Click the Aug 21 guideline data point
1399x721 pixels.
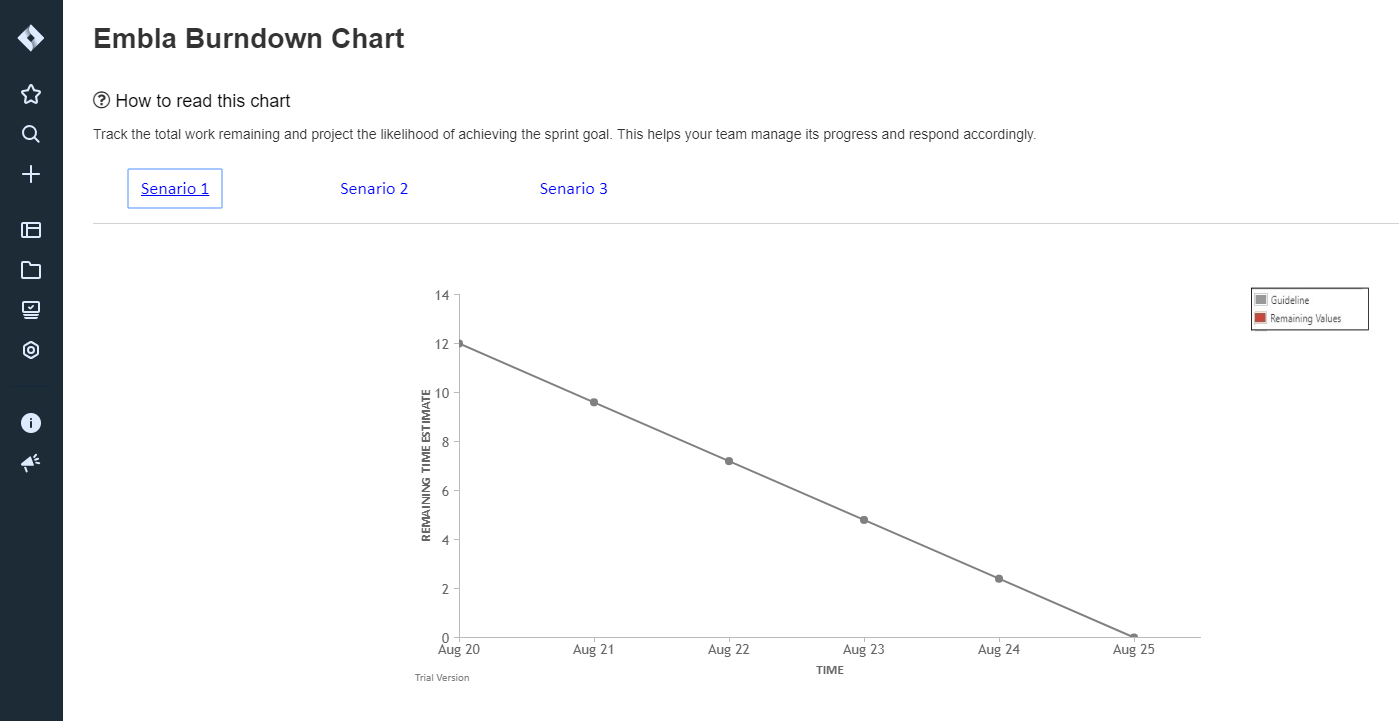[x=594, y=402]
